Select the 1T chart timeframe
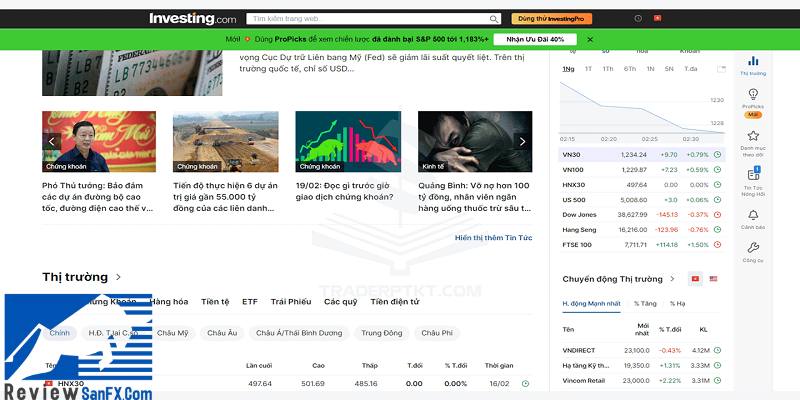Image resolution: width=800 pixels, height=400 pixels. click(588, 69)
